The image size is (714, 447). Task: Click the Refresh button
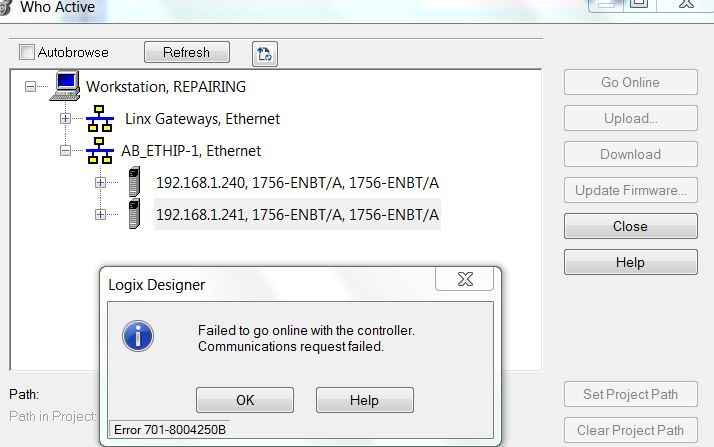click(x=187, y=52)
